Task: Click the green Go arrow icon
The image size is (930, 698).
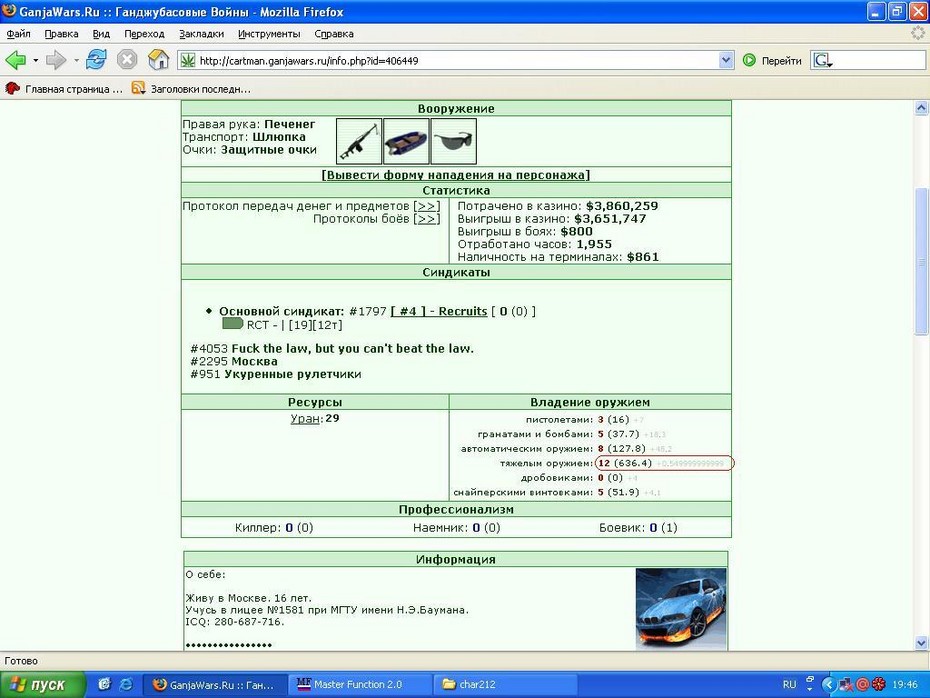Action: coord(749,60)
